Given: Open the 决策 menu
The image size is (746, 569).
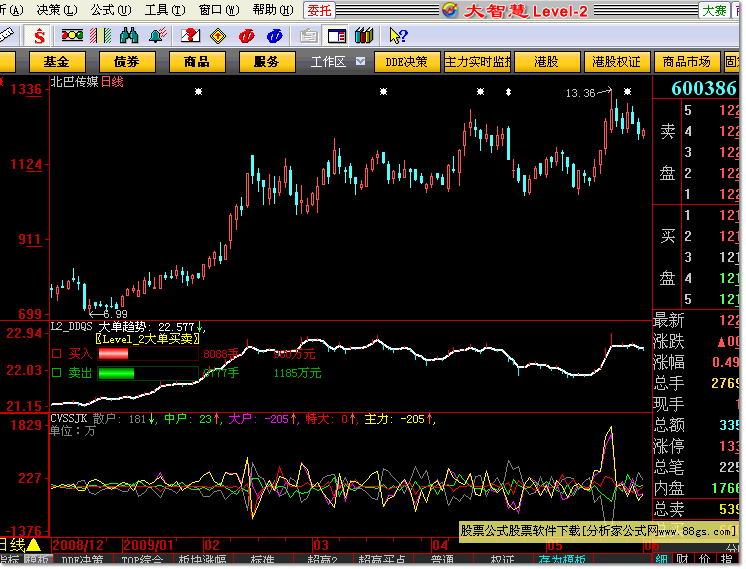Looking at the screenshot, I should click(x=57, y=10).
